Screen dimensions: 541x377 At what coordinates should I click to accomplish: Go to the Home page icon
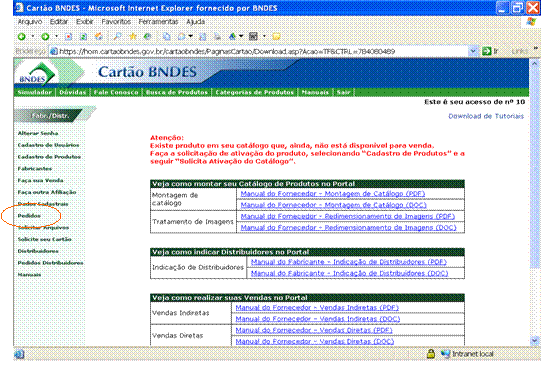coord(99,37)
